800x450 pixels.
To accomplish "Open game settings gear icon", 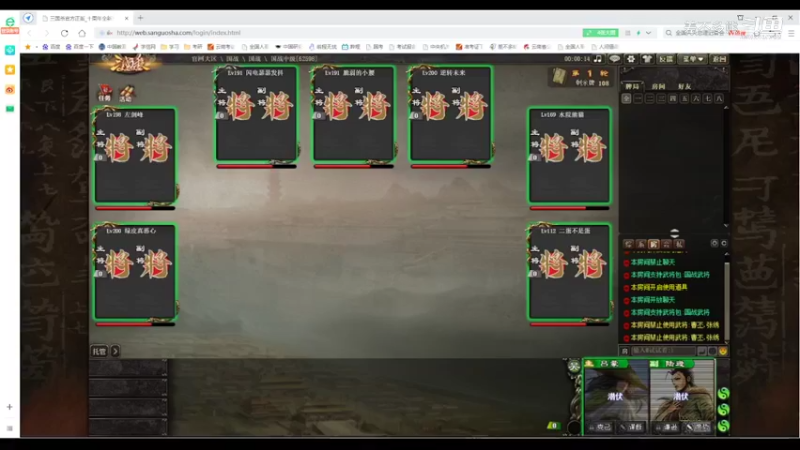I will [x=631, y=59].
